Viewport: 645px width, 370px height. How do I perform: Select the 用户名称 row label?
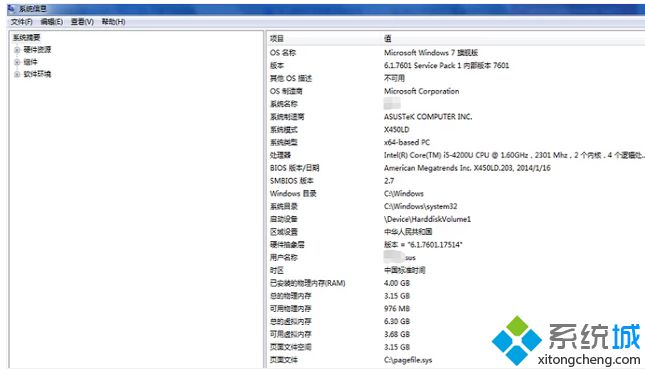point(283,258)
